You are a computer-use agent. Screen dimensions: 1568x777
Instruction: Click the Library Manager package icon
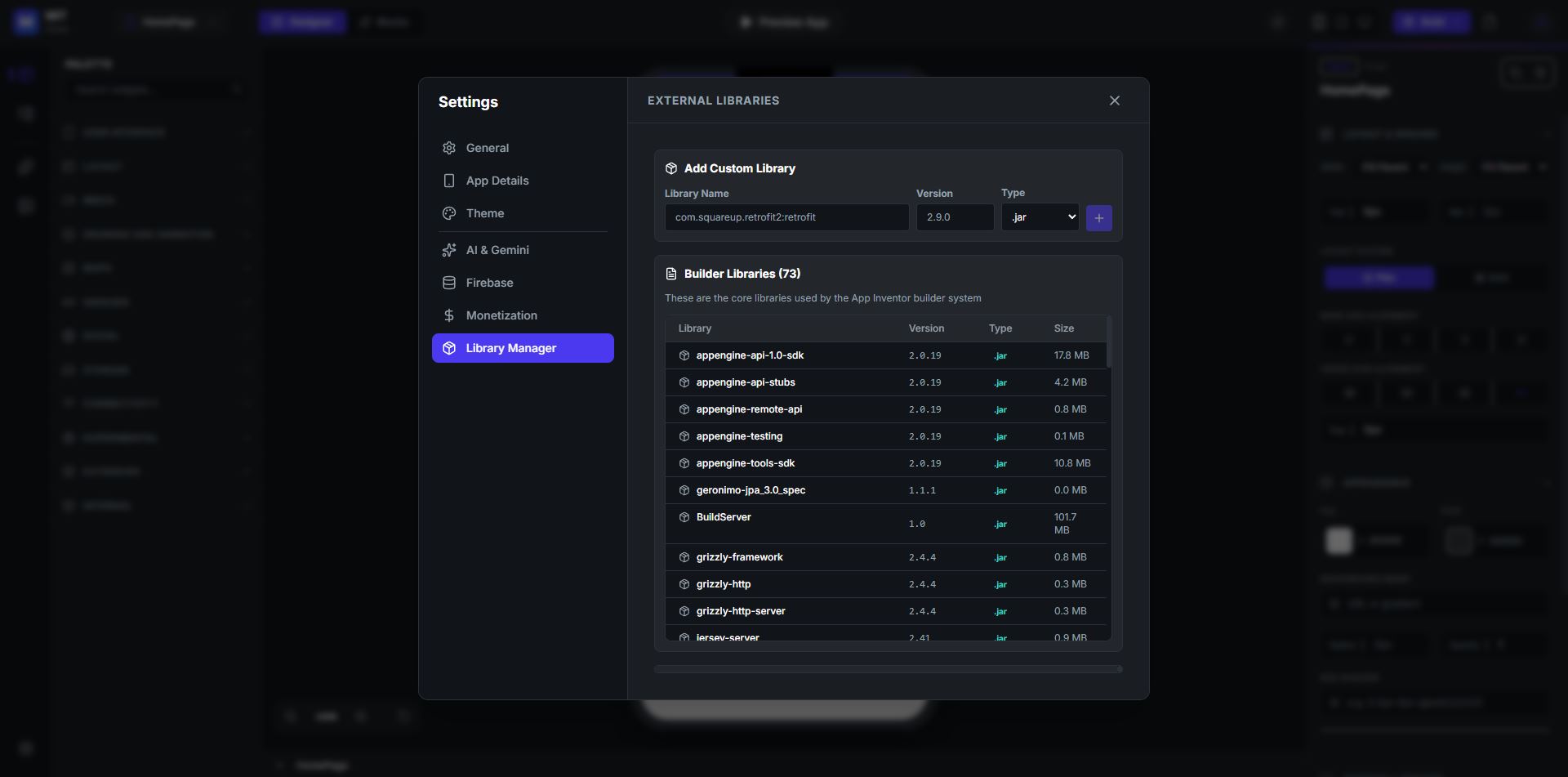[x=449, y=348]
